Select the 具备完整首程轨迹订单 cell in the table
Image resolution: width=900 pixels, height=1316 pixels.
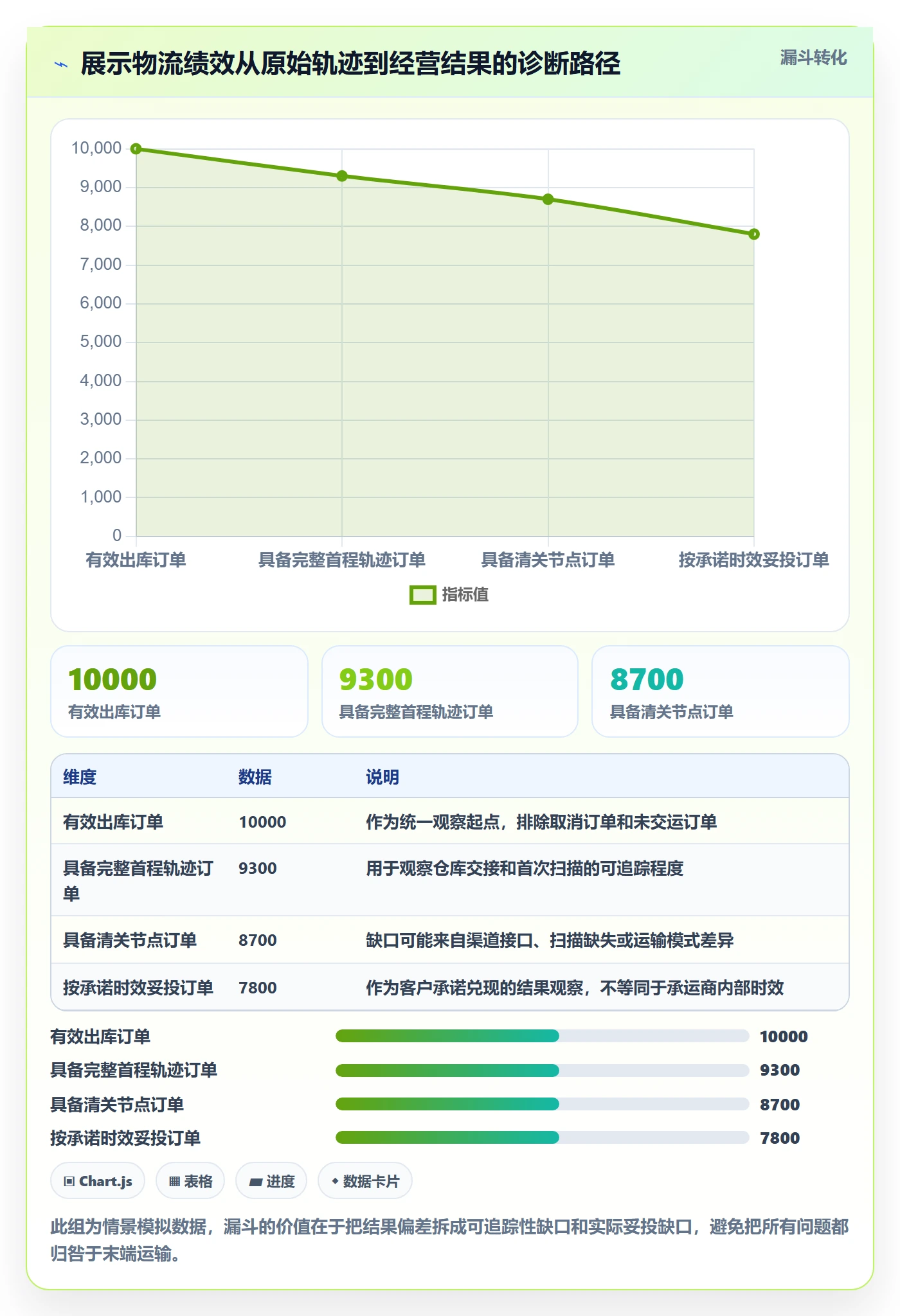click(138, 880)
